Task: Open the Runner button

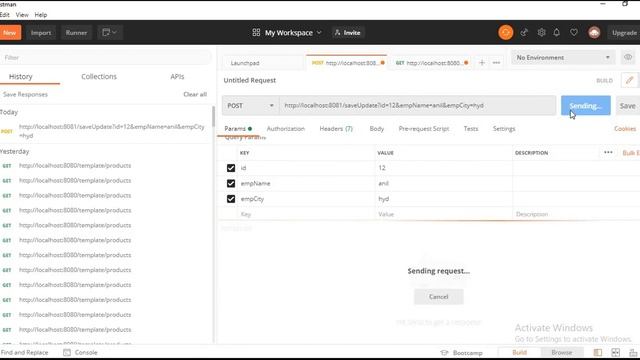Action: (76, 32)
